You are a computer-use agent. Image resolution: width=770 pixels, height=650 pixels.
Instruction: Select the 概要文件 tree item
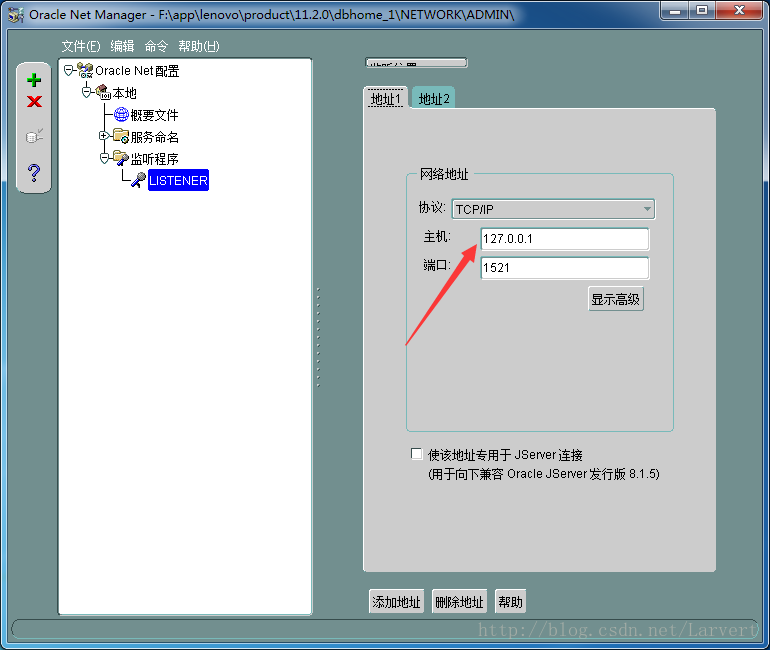click(154, 115)
